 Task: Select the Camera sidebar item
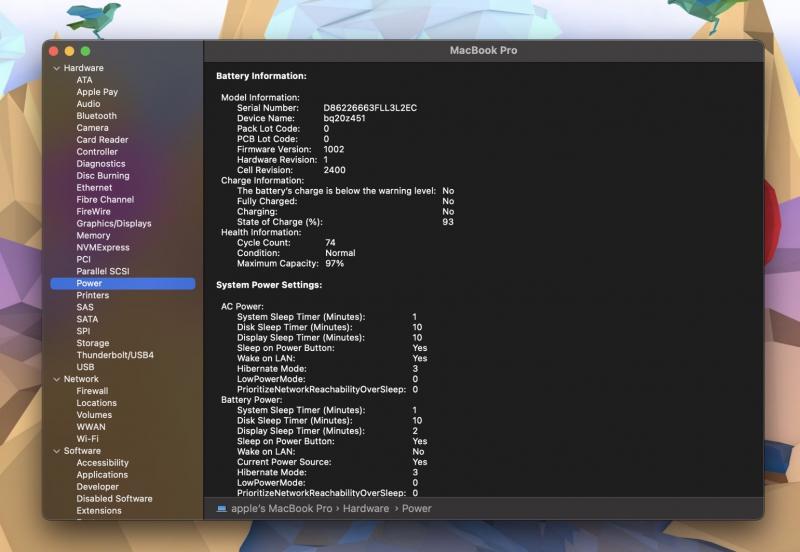point(92,128)
